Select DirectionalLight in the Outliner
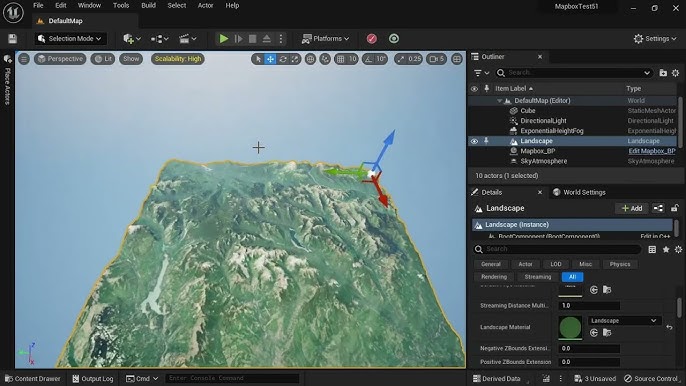The image size is (686, 386). point(543,121)
